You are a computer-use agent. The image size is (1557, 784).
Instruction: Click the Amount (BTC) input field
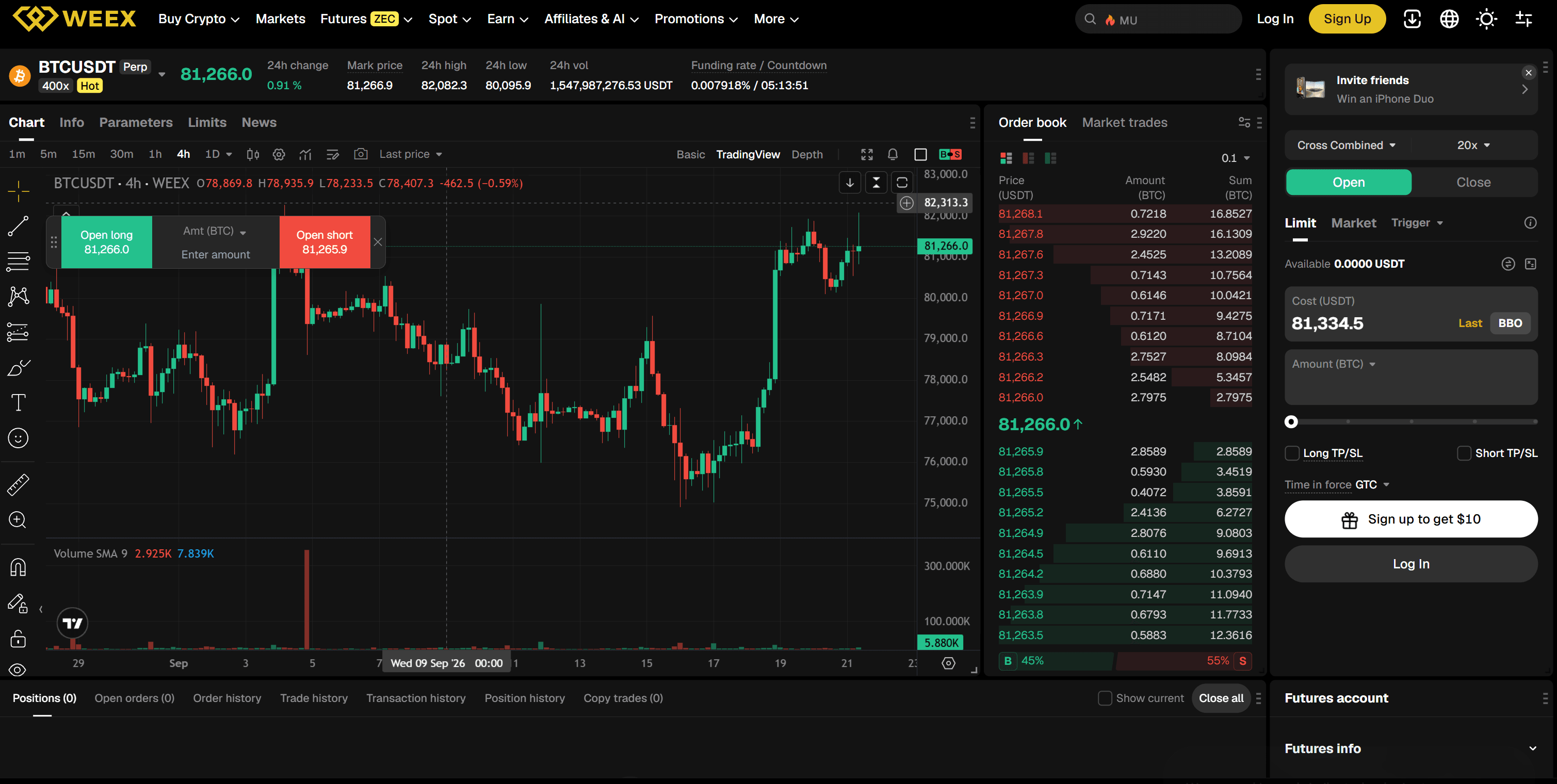pos(1410,377)
